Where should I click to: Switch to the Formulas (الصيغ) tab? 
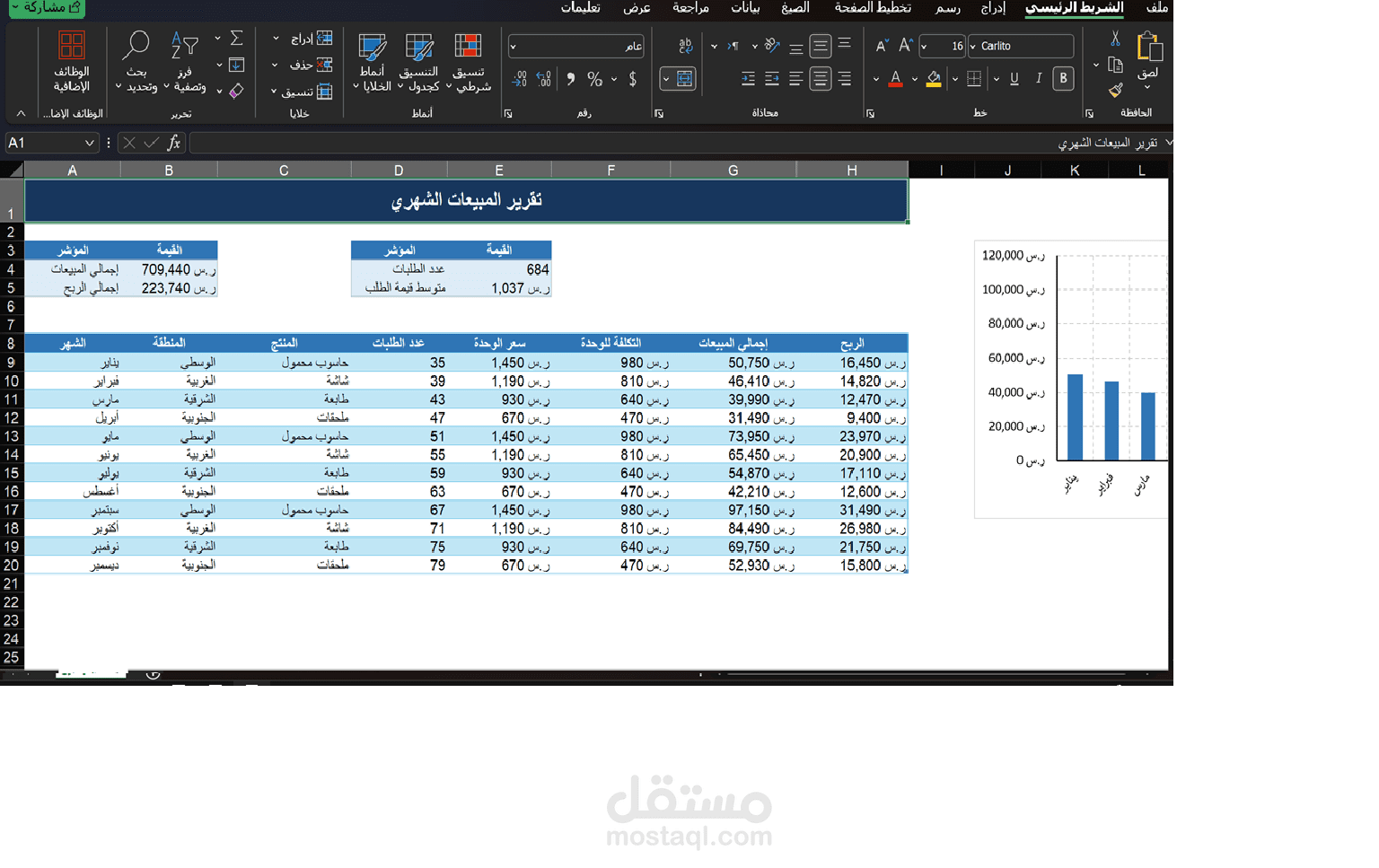[x=795, y=8]
